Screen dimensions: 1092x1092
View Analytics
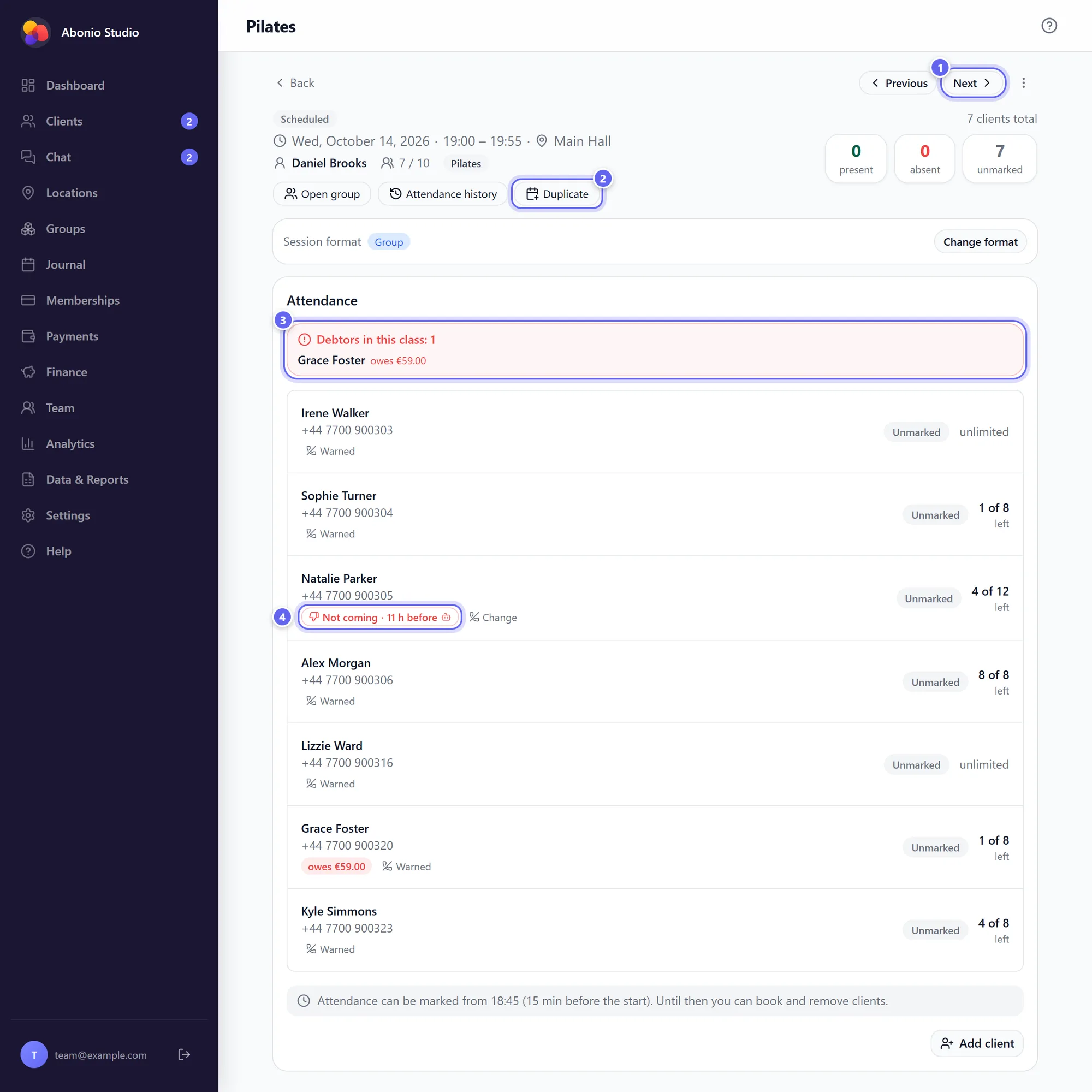109,444
